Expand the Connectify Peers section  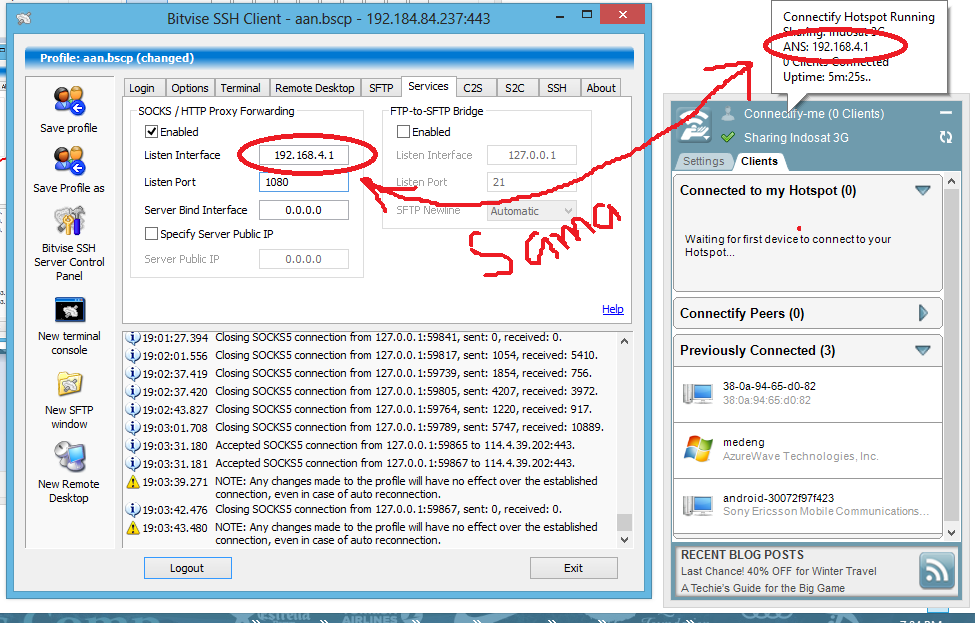[923, 313]
